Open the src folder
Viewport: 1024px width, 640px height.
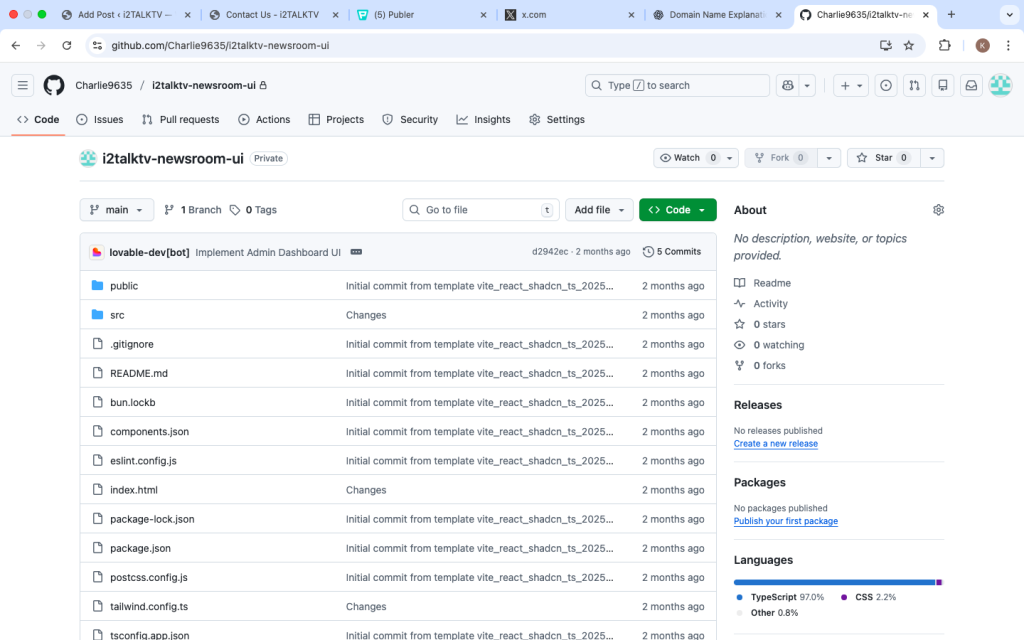point(117,315)
